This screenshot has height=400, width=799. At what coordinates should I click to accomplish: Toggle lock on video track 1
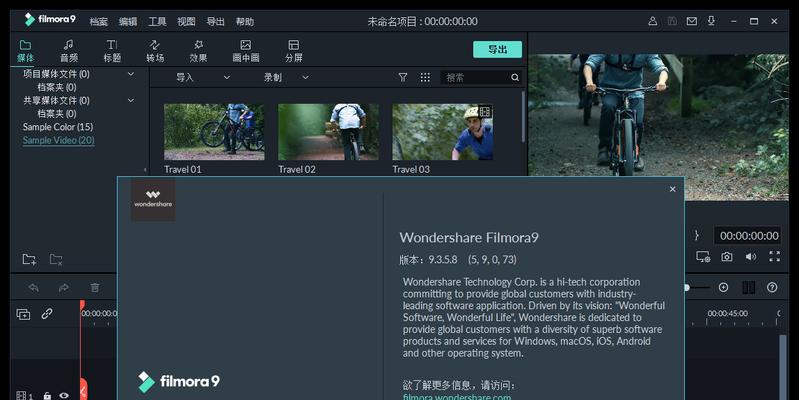pos(47,395)
